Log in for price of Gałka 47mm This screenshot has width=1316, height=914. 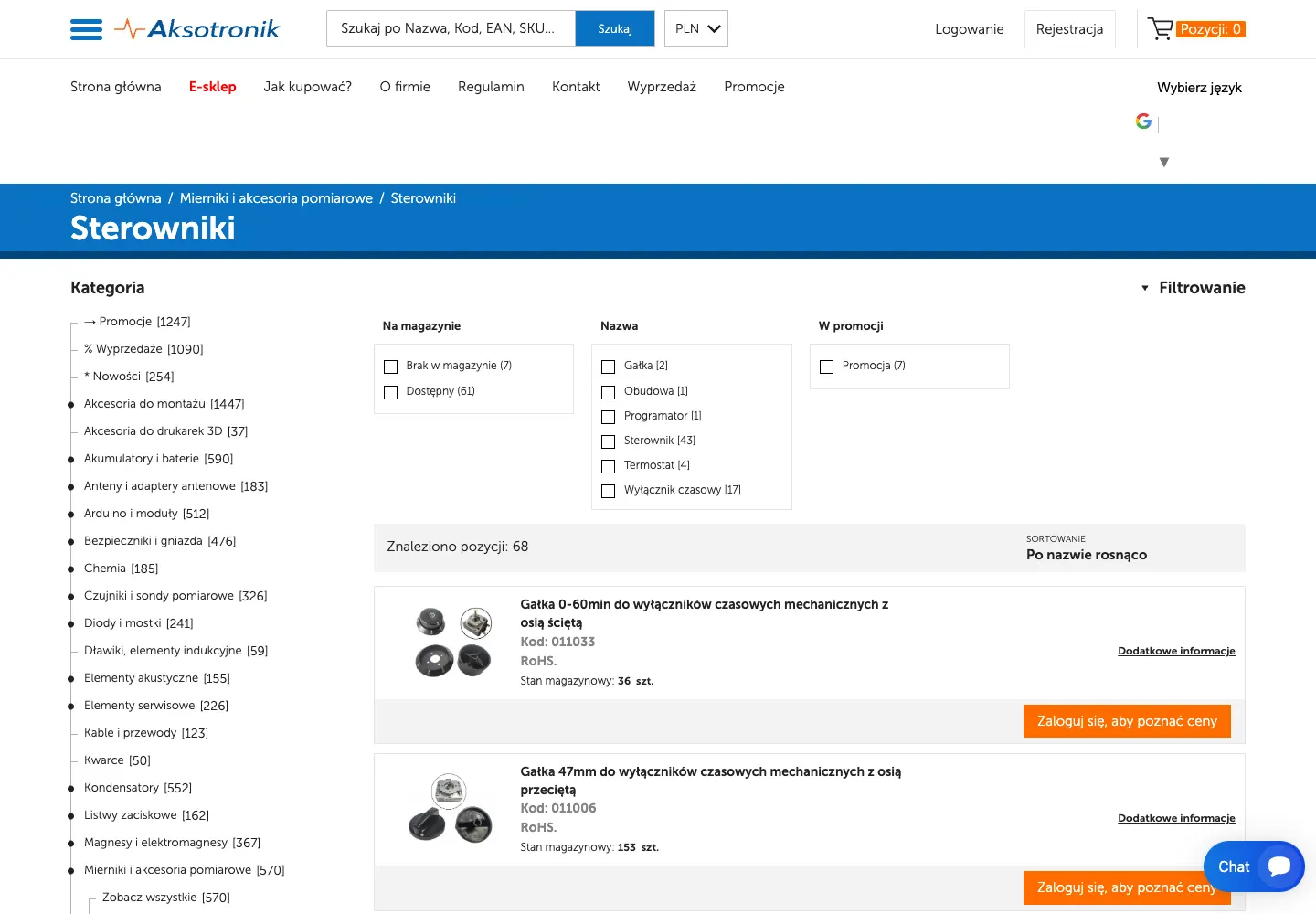[1127, 887]
